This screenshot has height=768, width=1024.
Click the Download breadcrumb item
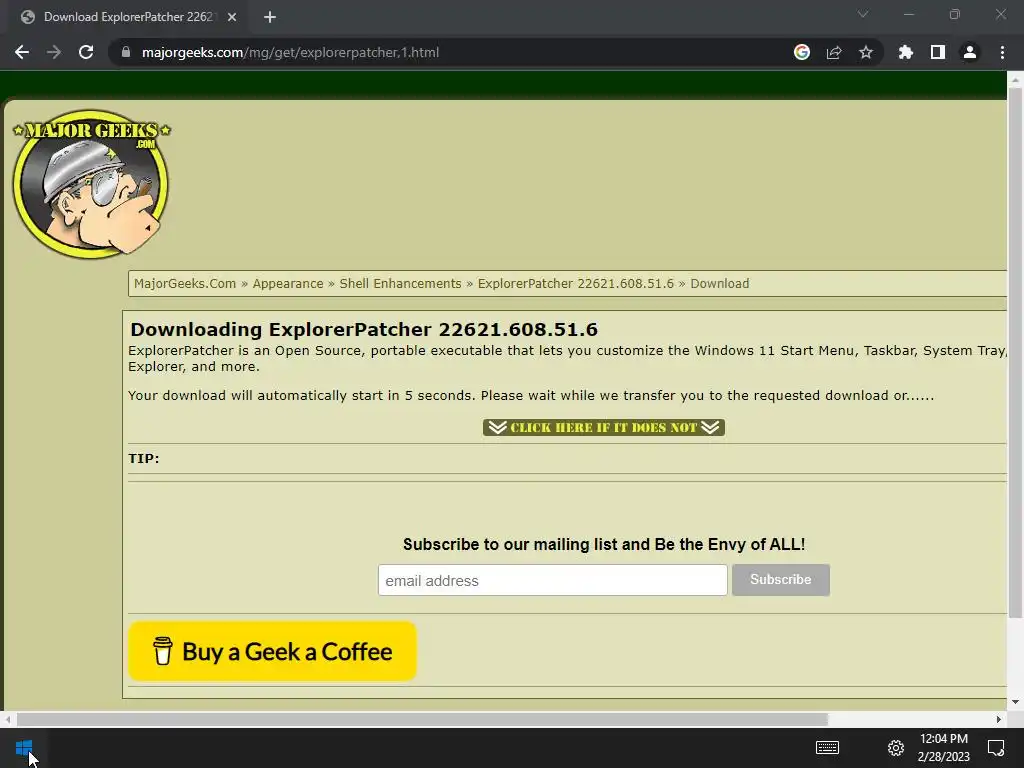[720, 283]
